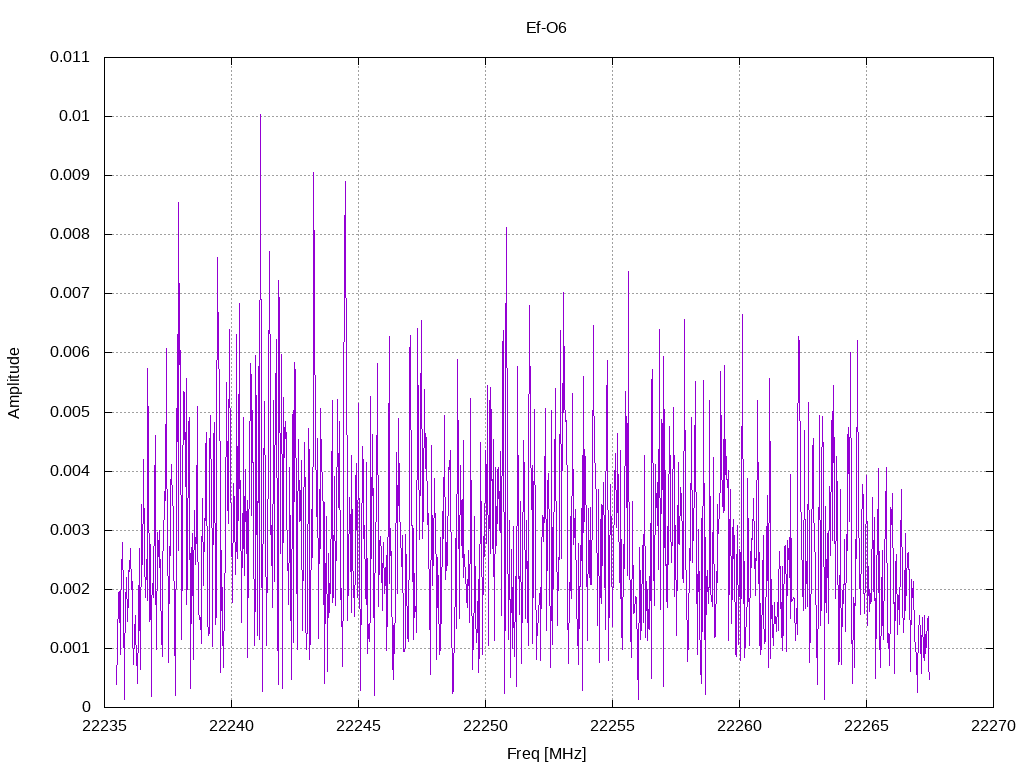This screenshot has height=768, width=1024.
Task: Click the x-axis tick label 22250
Action: point(485,726)
